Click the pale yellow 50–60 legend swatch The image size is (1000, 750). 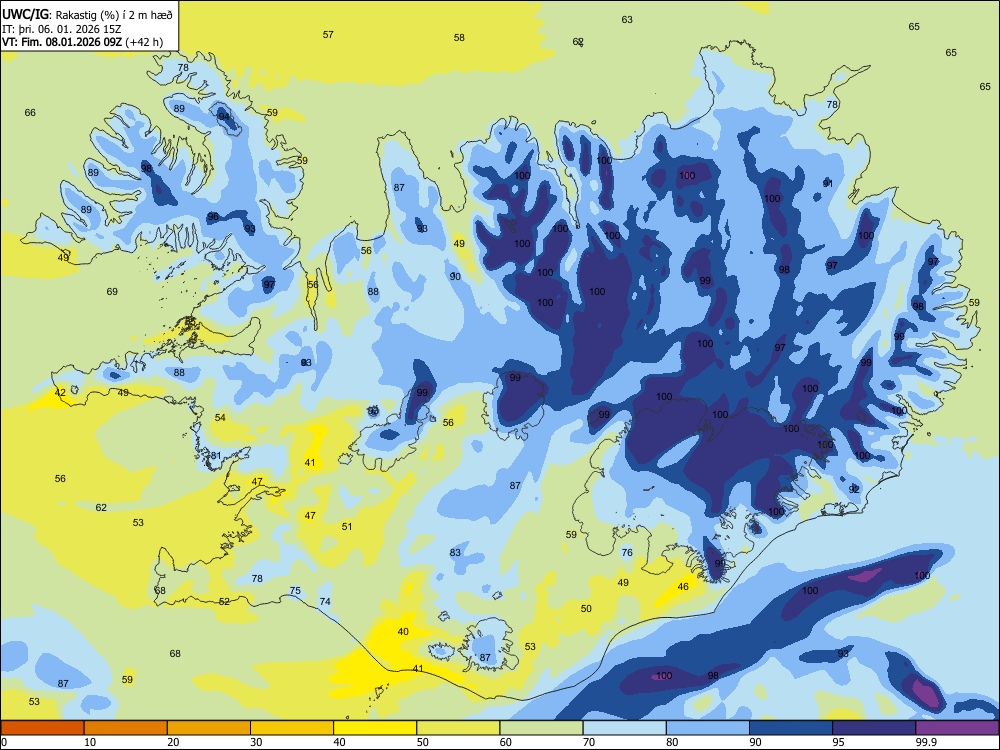458,728
